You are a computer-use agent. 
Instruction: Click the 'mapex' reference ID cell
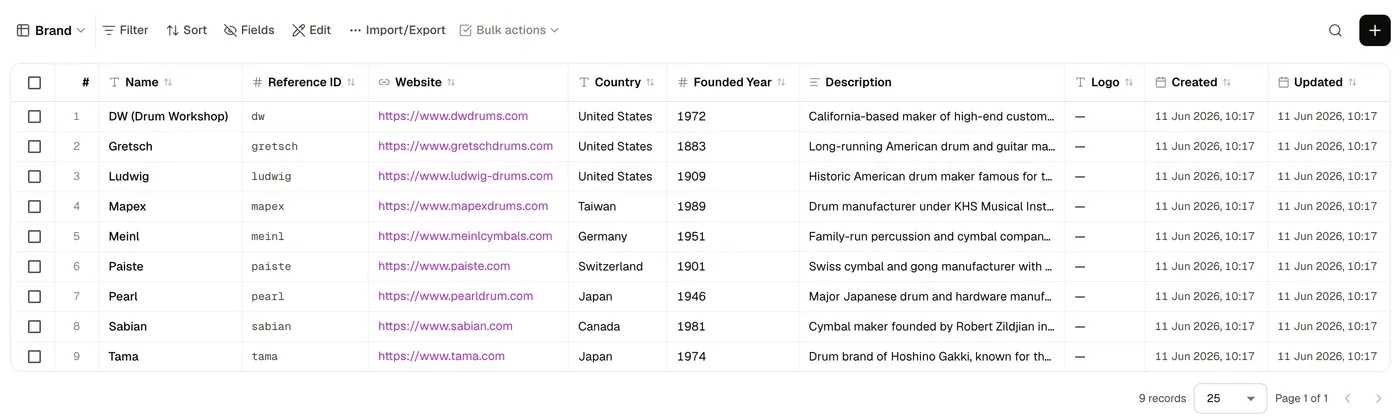coord(305,206)
